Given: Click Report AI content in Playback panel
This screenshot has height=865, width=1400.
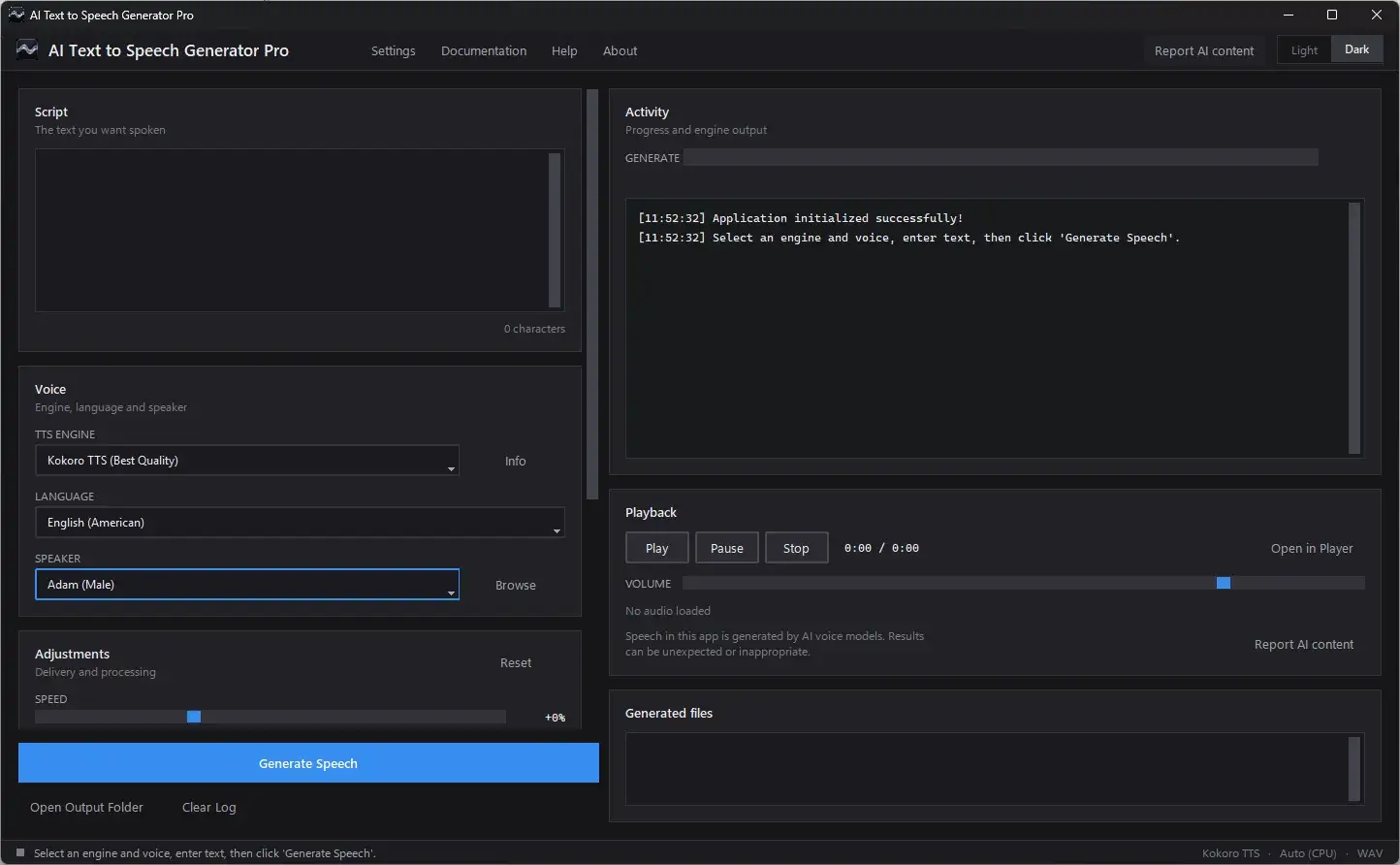Looking at the screenshot, I should (x=1304, y=644).
